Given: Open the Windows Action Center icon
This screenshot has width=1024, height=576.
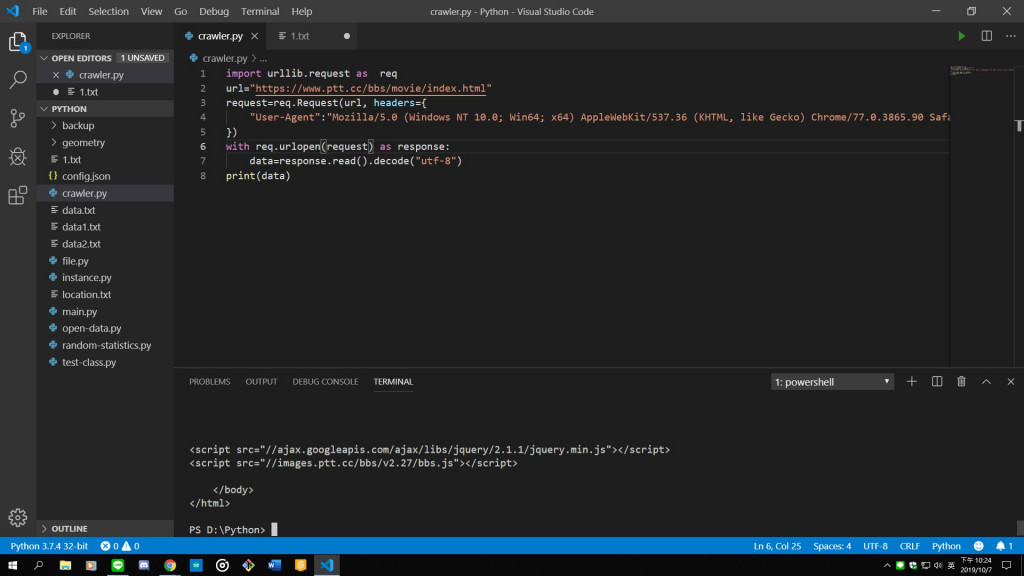Looking at the screenshot, I should tap(1006, 566).
